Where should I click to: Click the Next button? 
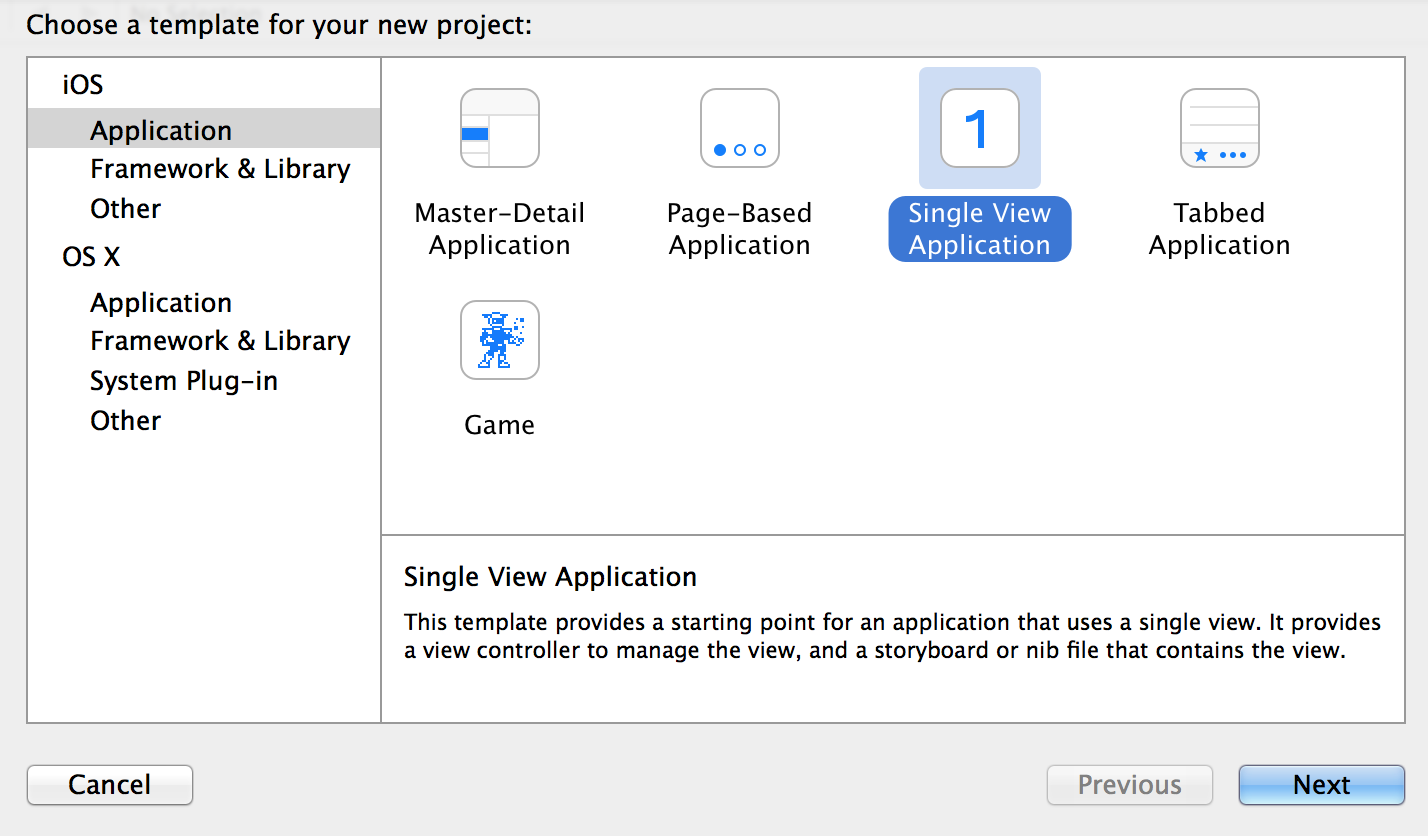click(1322, 785)
